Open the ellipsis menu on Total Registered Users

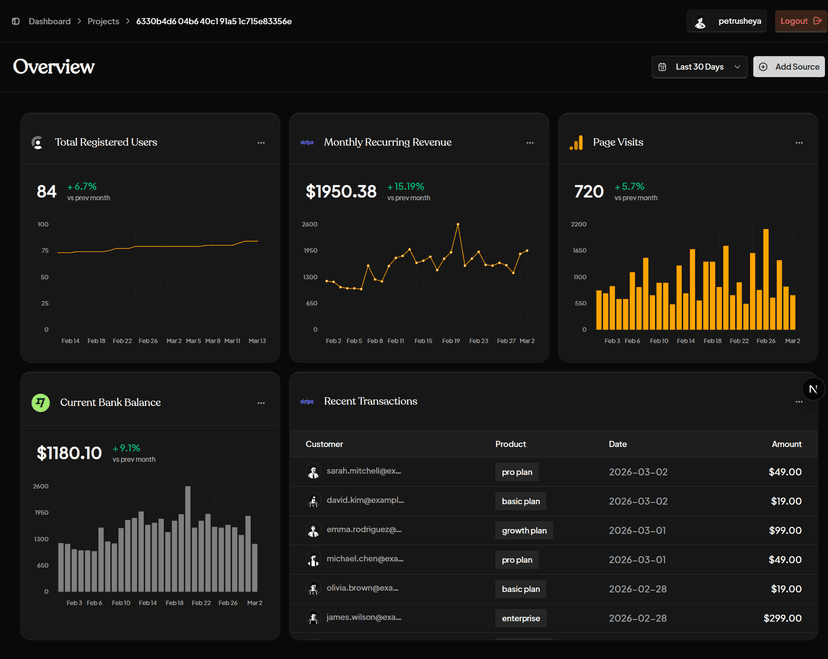click(261, 142)
